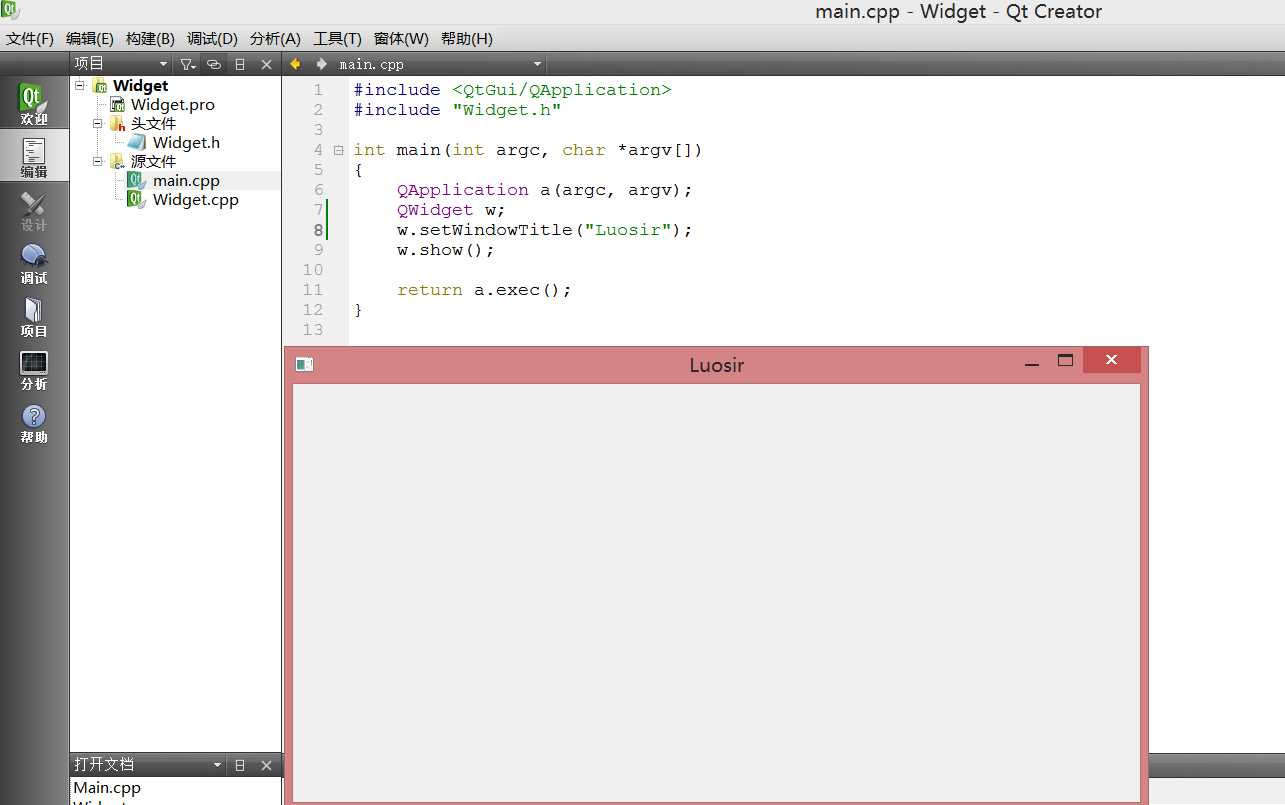
Task: Close the Luosir window
Action: click(1111, 360)
